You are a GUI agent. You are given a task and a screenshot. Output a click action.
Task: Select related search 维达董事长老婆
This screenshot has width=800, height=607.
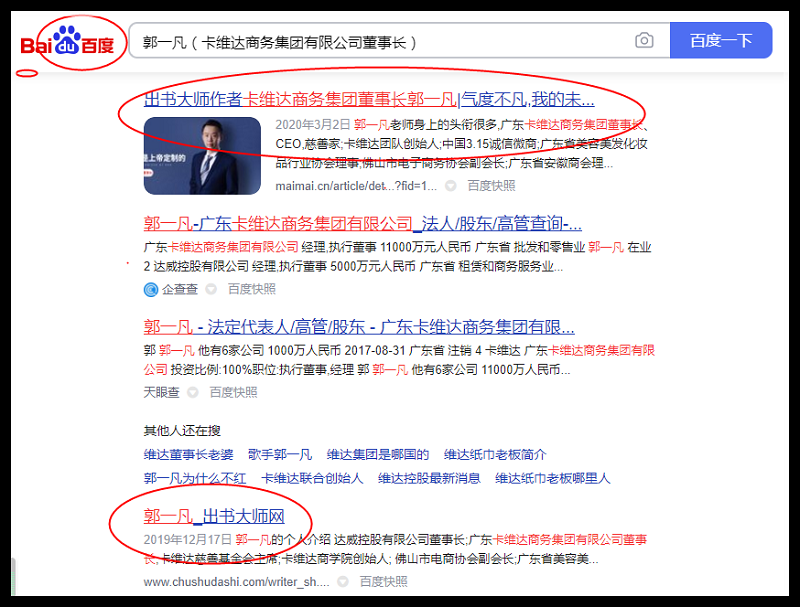pos(187,454)
